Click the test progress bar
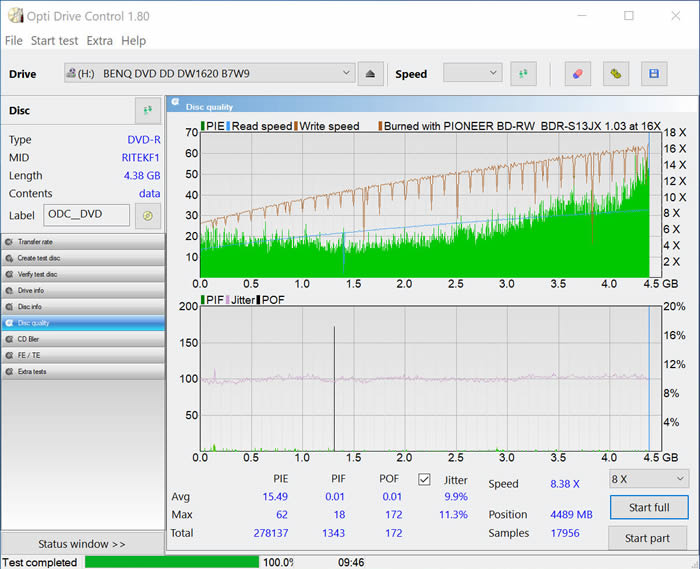 point(171,562)
